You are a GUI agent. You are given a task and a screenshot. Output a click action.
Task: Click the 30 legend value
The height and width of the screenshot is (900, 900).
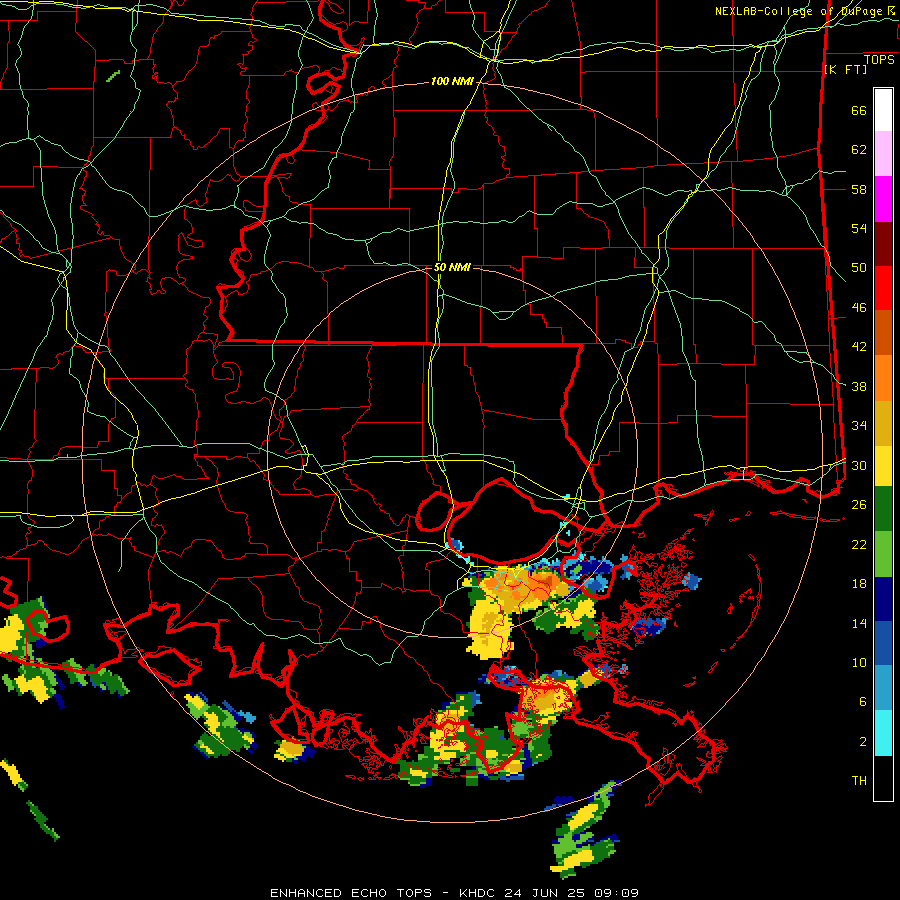pyautogui.click(x=859, y=465)
